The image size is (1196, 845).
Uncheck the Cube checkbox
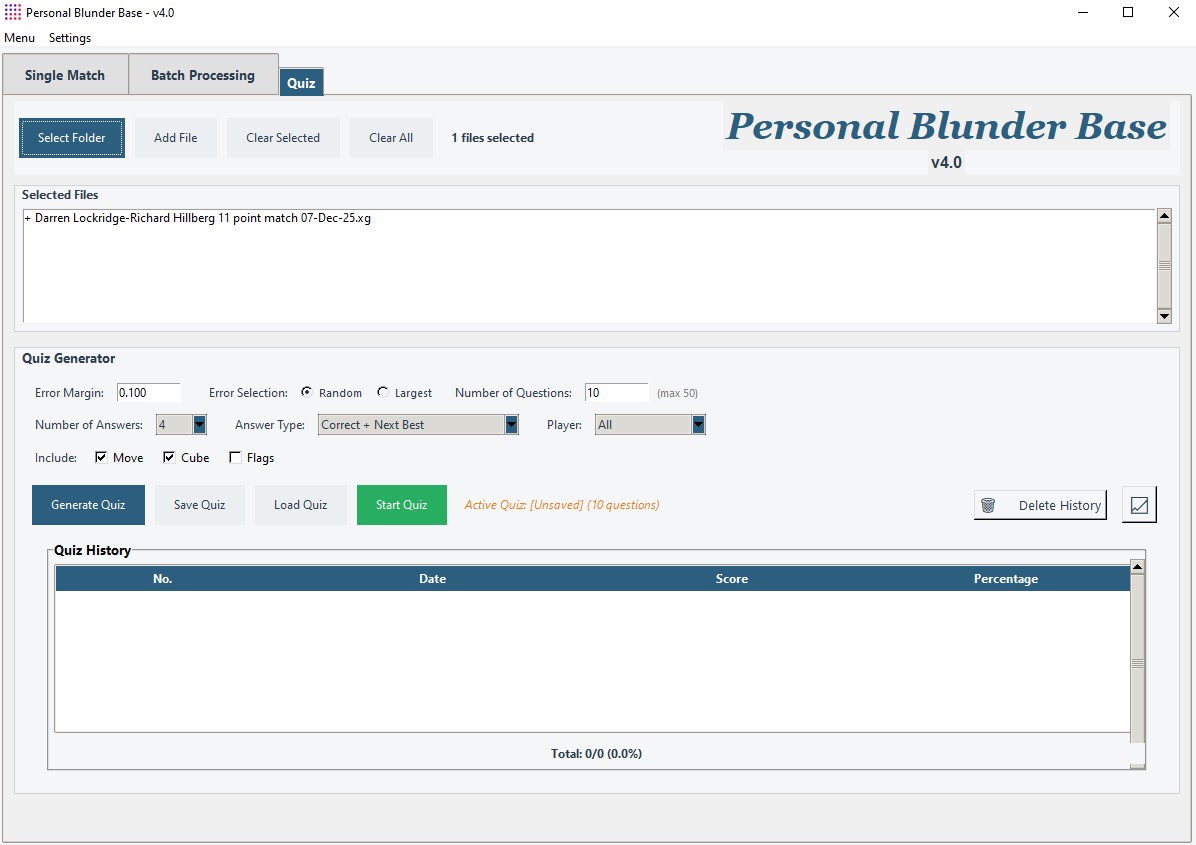tap(169, 458)
